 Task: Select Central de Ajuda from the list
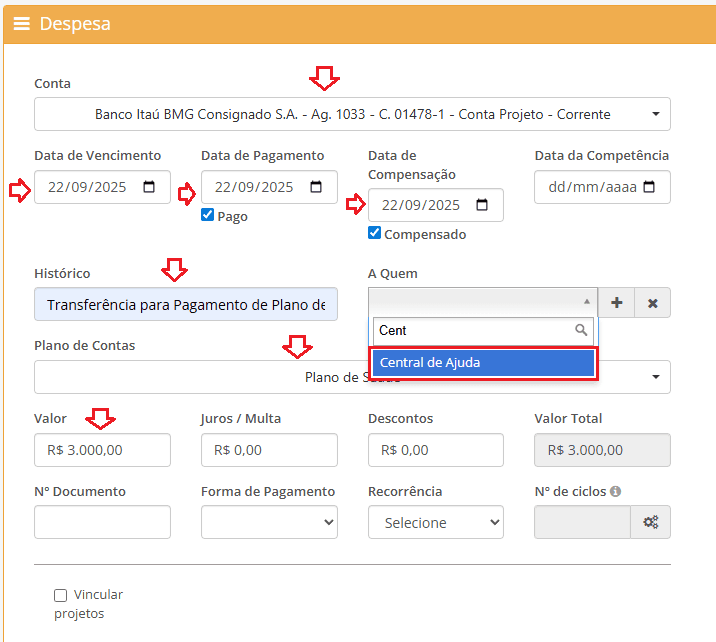coord(483,363)
